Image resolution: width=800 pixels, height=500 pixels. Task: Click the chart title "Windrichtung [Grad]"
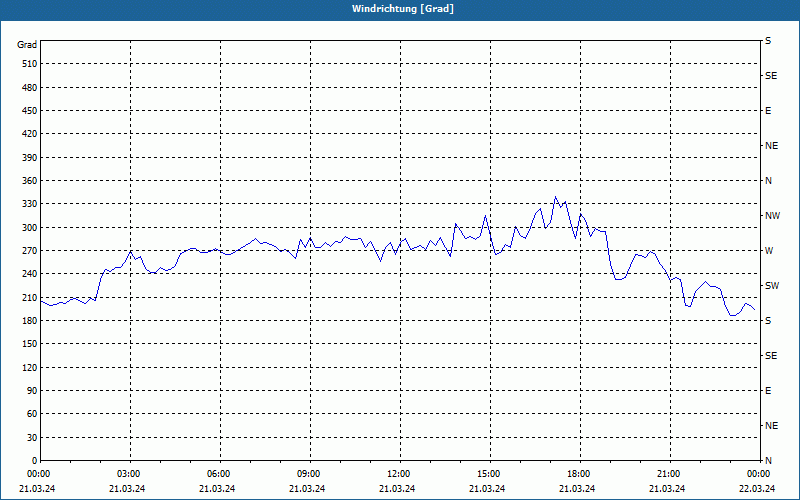[x=403, y=9]
